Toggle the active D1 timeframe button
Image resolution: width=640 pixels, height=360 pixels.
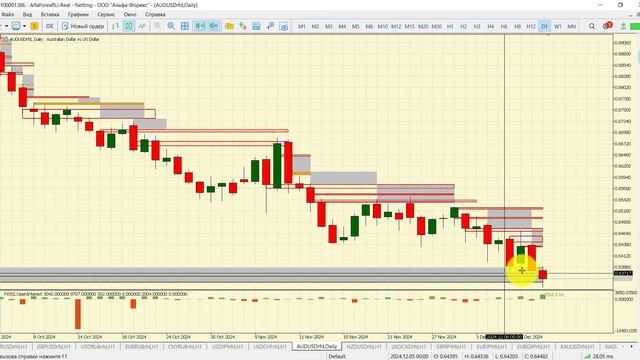point(544,26)
